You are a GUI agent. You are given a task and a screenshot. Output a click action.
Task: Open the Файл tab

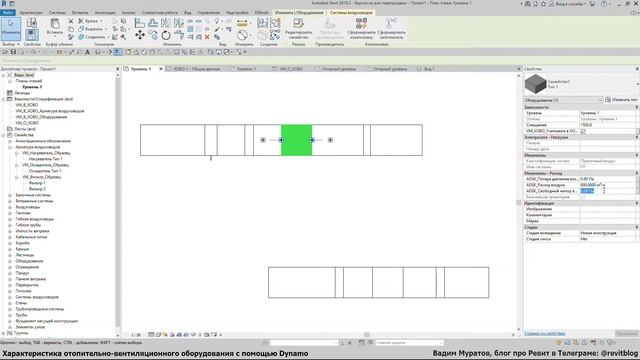click(x=8, y=13)
